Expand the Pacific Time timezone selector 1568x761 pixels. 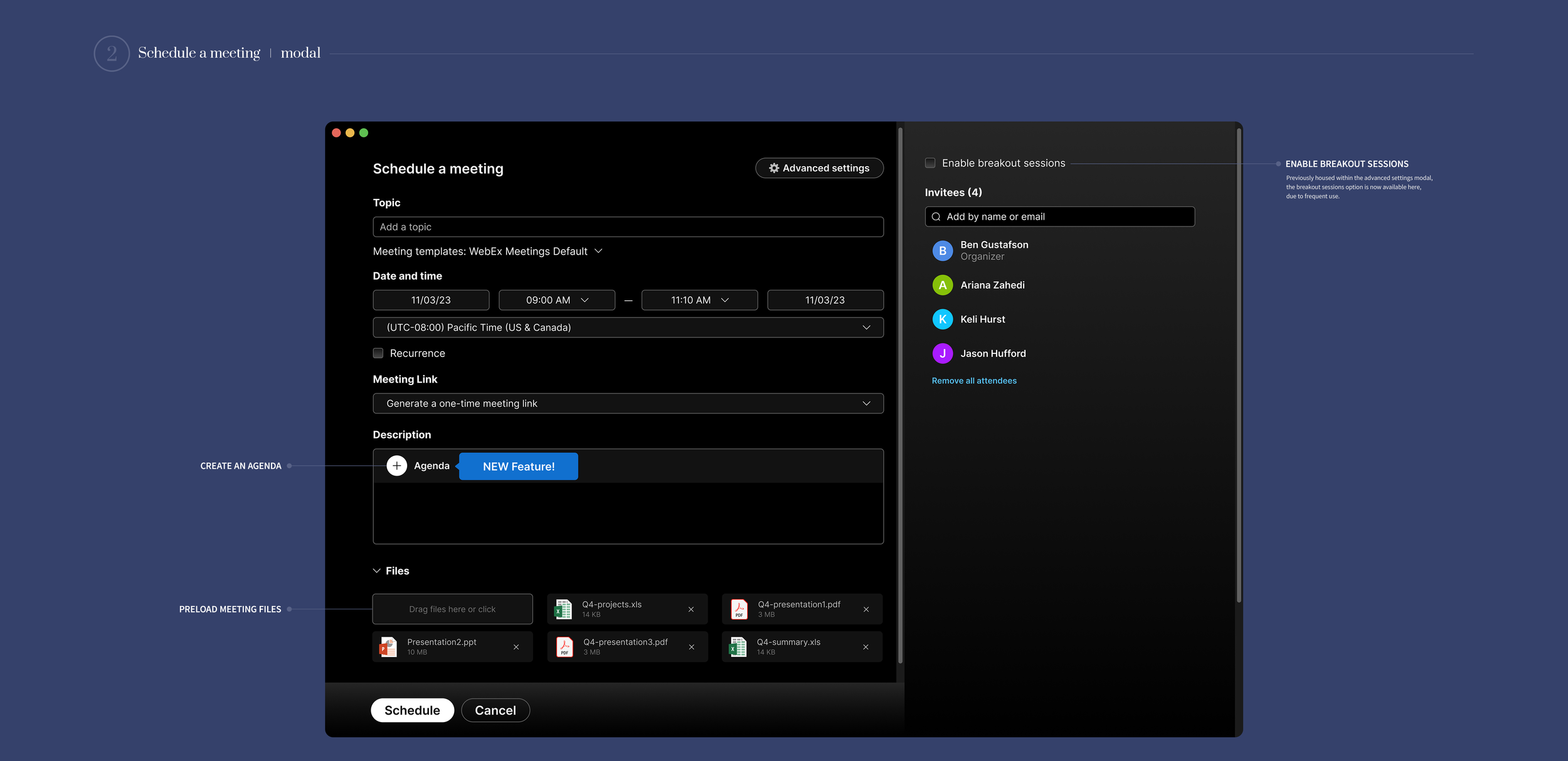[866, 327]
